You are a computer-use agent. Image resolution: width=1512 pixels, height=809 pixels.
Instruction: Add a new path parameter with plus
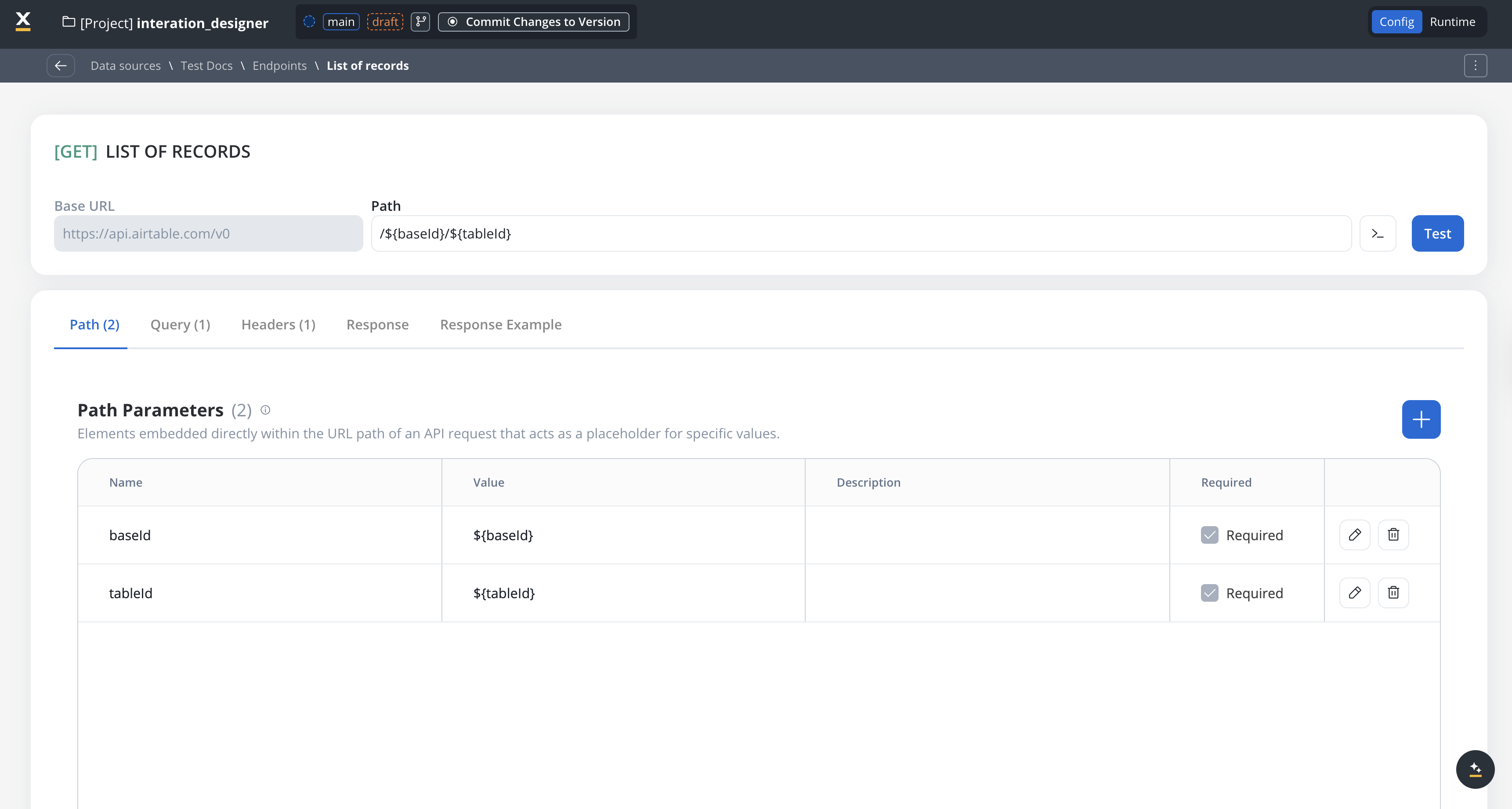pyautogui.click(x=1421, y=419)
